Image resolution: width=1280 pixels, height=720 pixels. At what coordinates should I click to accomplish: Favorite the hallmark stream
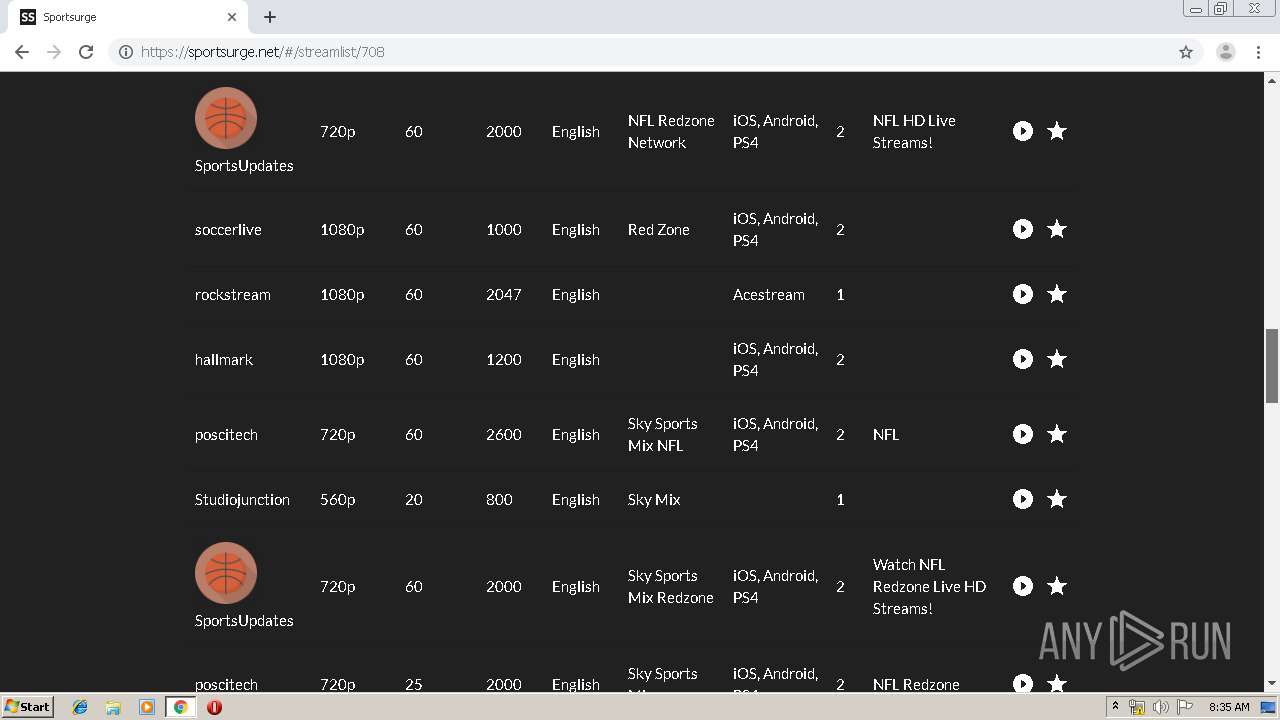coord(1056,359)
